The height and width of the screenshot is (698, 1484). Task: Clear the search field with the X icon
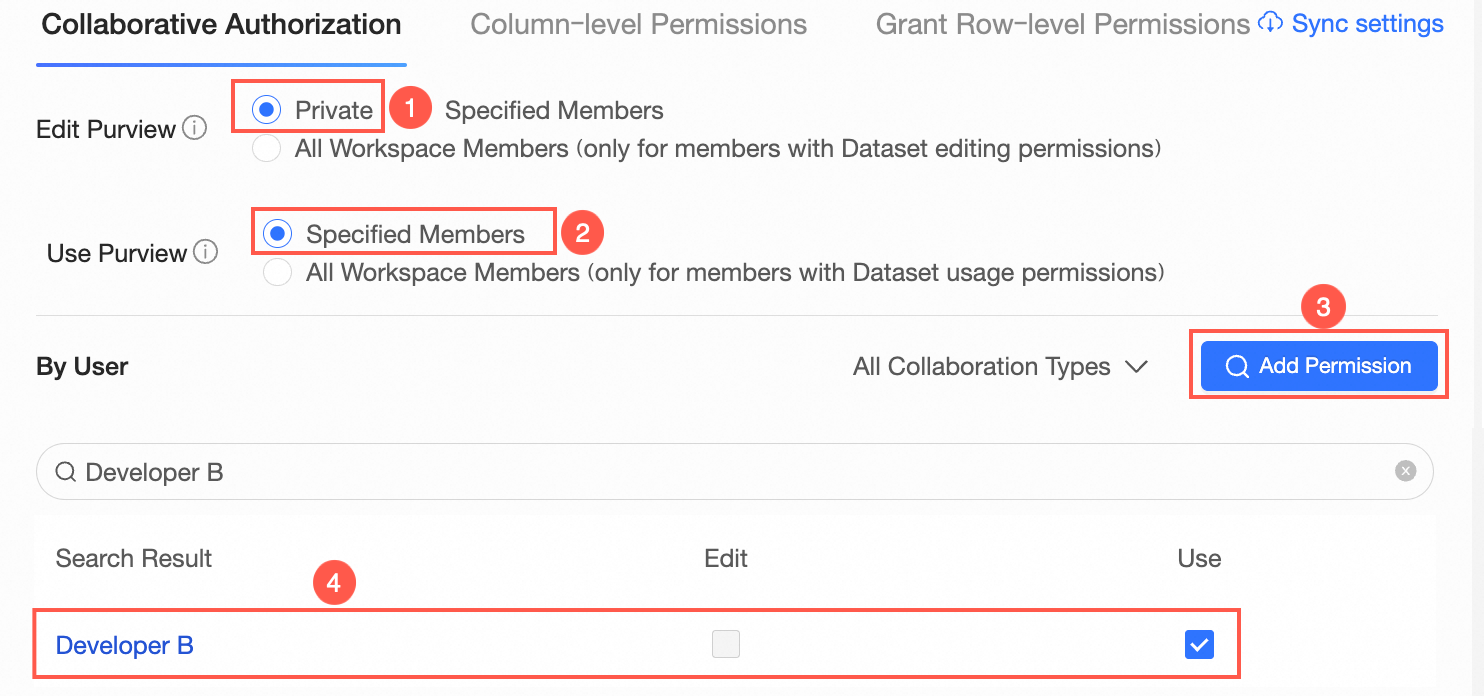pyautogui.click(x=1406, y=471)
